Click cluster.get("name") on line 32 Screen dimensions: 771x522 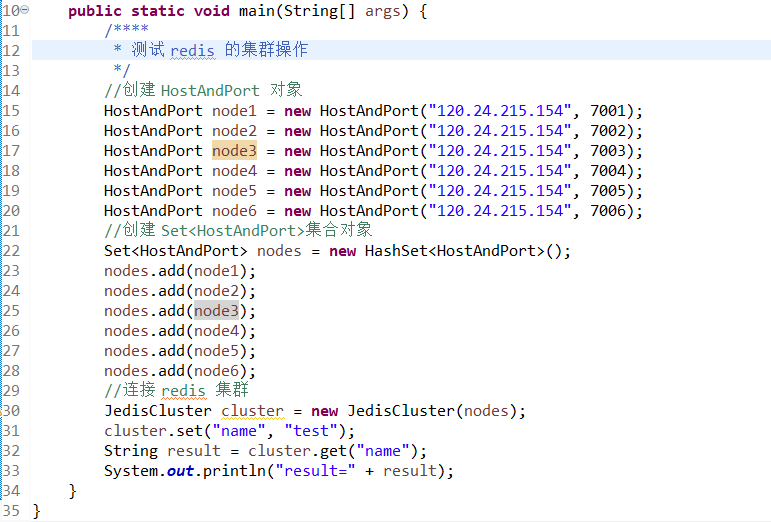click(x=333, y=451)
